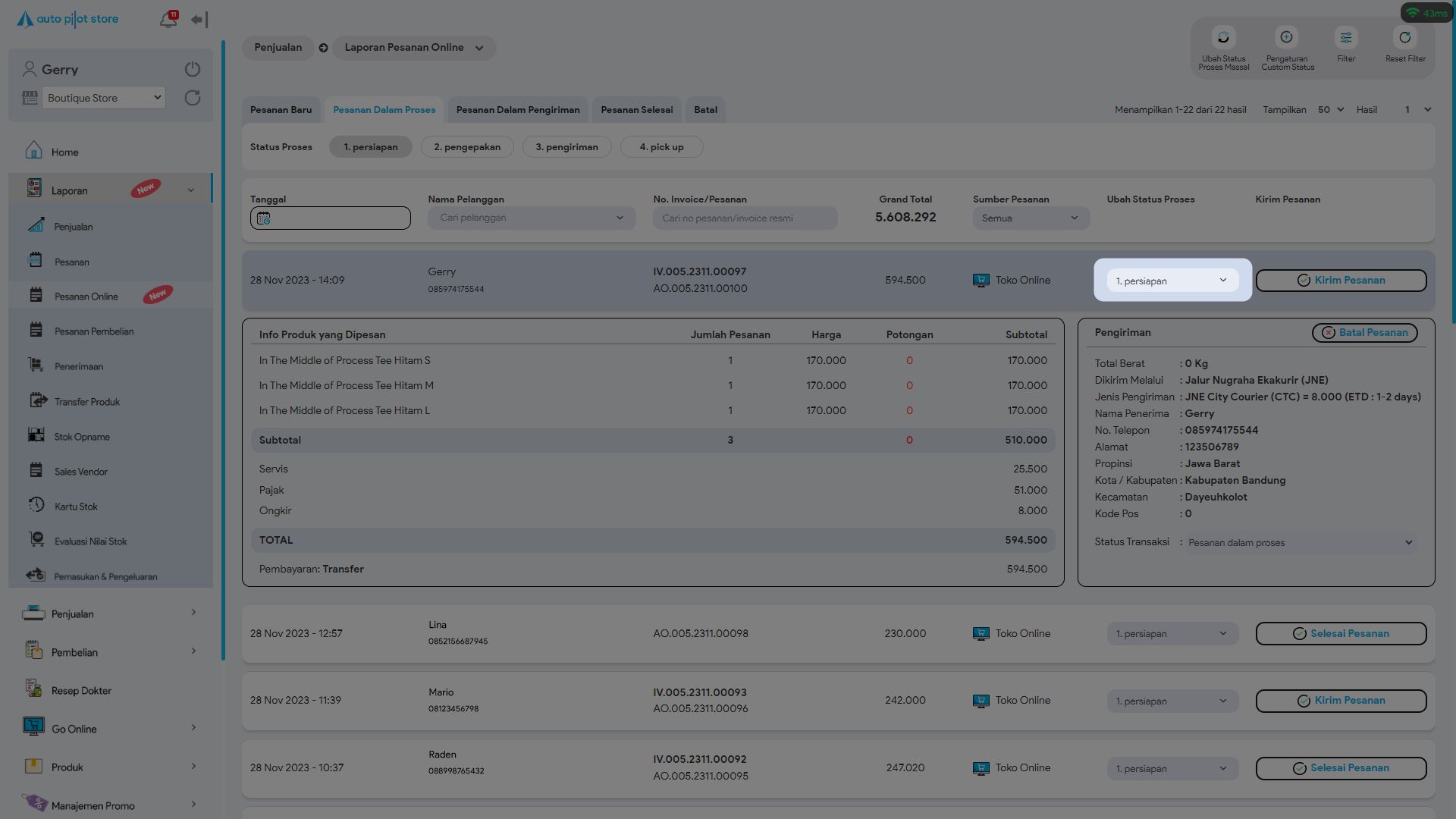This screenshot has height=819, width=1456.
Task: Open Ubah Status Proses Massal icon
Action: tap(1223, 38)
